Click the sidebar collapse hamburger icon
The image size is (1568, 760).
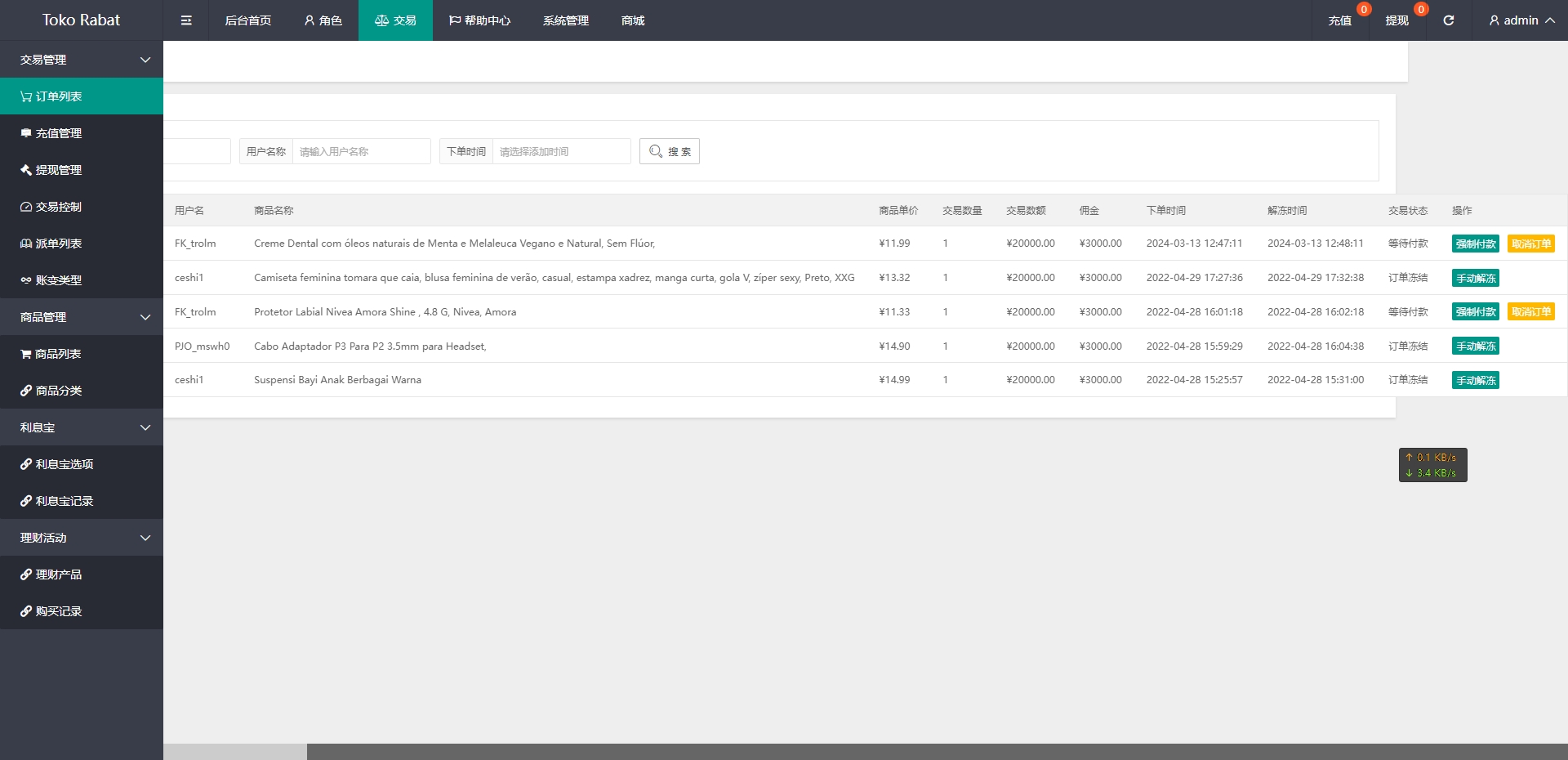pyautogui.click(x=186, y=20)
